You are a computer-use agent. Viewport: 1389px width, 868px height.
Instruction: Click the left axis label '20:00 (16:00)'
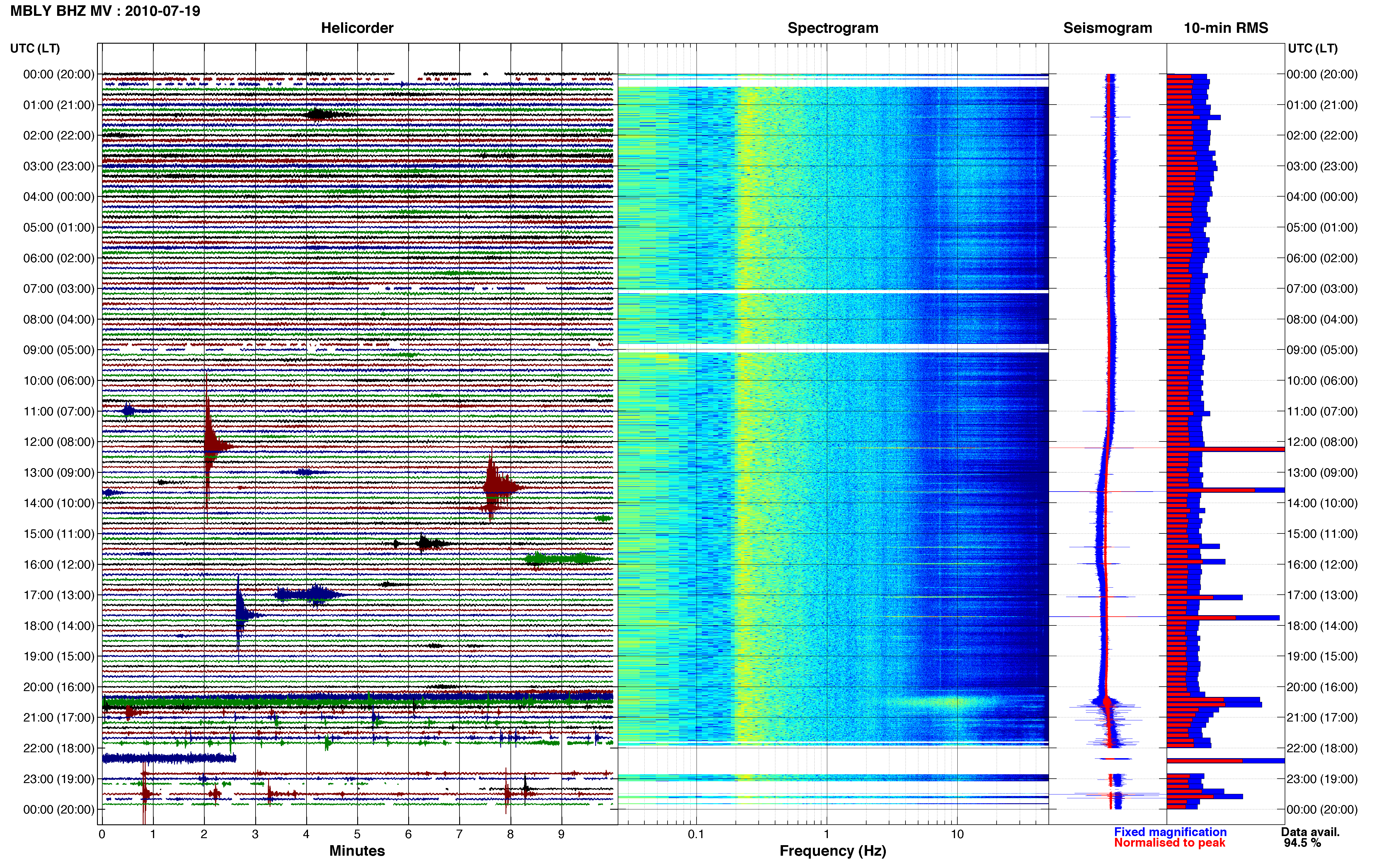(59, 687)
